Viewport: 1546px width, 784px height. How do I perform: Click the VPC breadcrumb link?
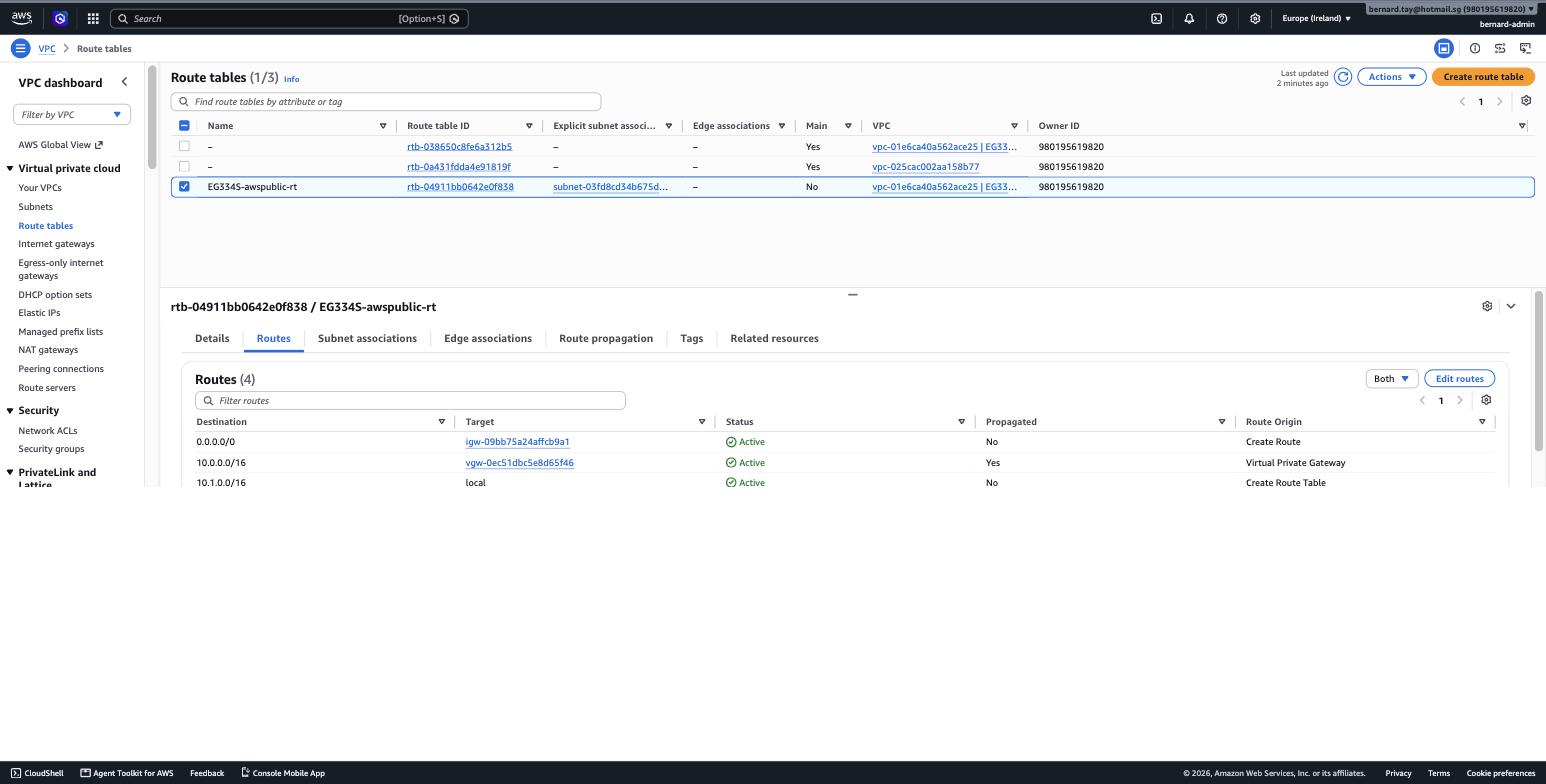click(47, 48)
